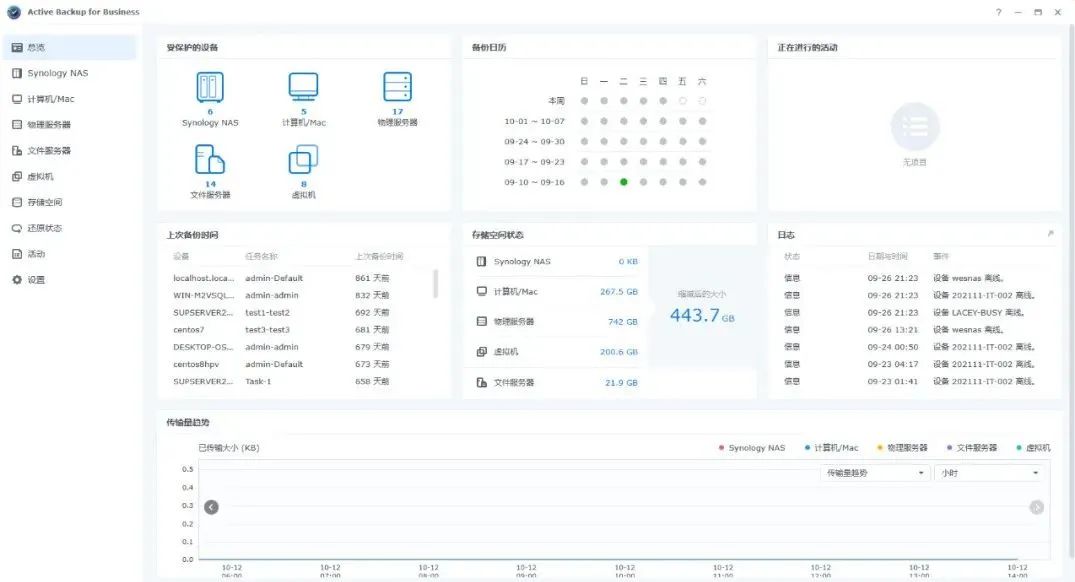Click the 200.6 GB storage value
Screen dimensions: 1075x582
pos(618,352)
